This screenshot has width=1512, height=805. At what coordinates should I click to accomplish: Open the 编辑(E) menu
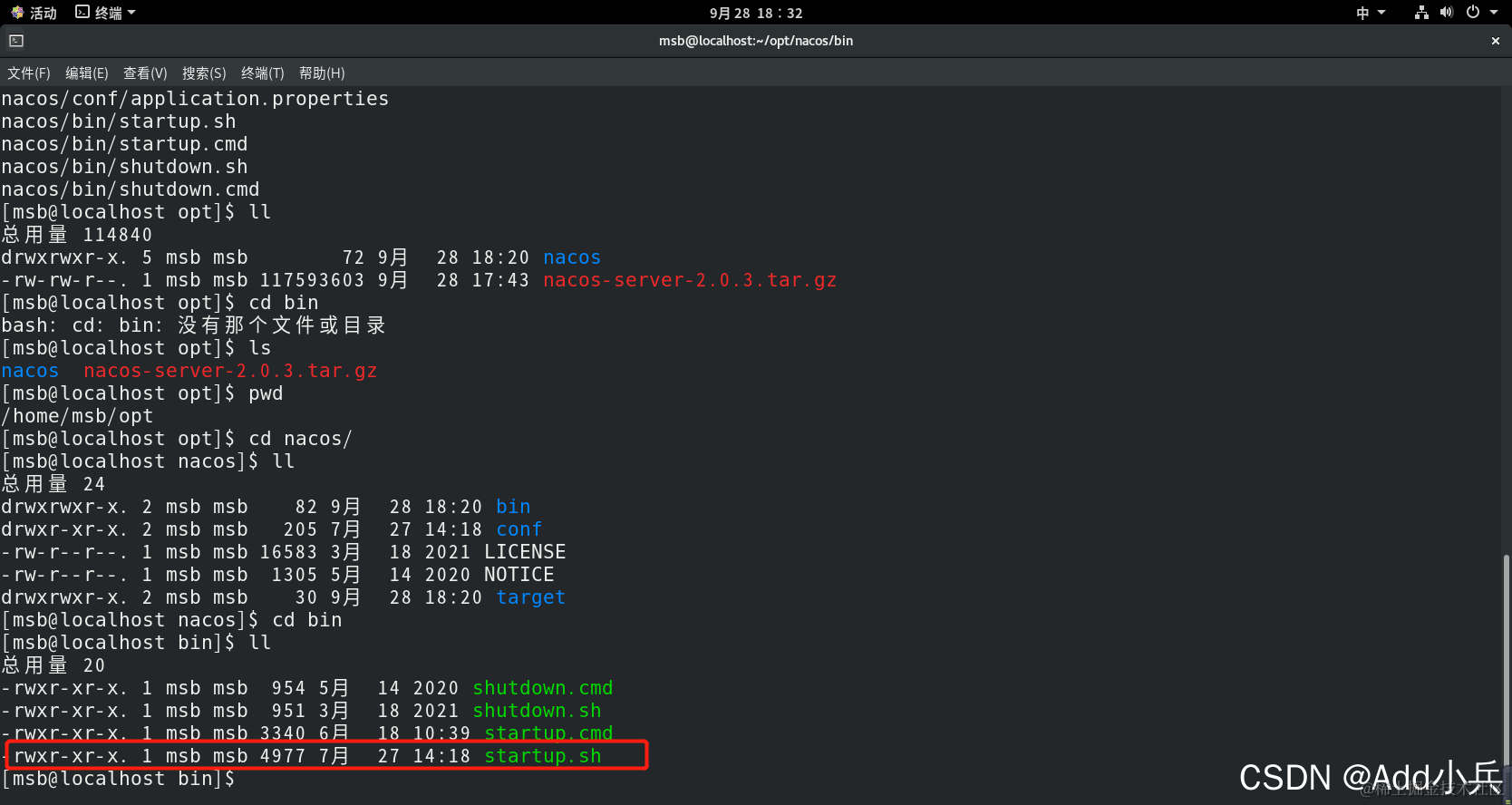click(87, 73)
